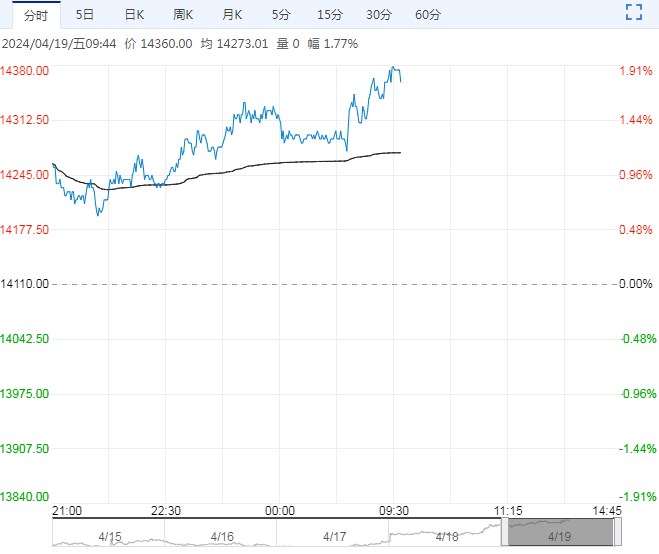
Task: Click the blue price line peak near 14380
Action: 394,69
